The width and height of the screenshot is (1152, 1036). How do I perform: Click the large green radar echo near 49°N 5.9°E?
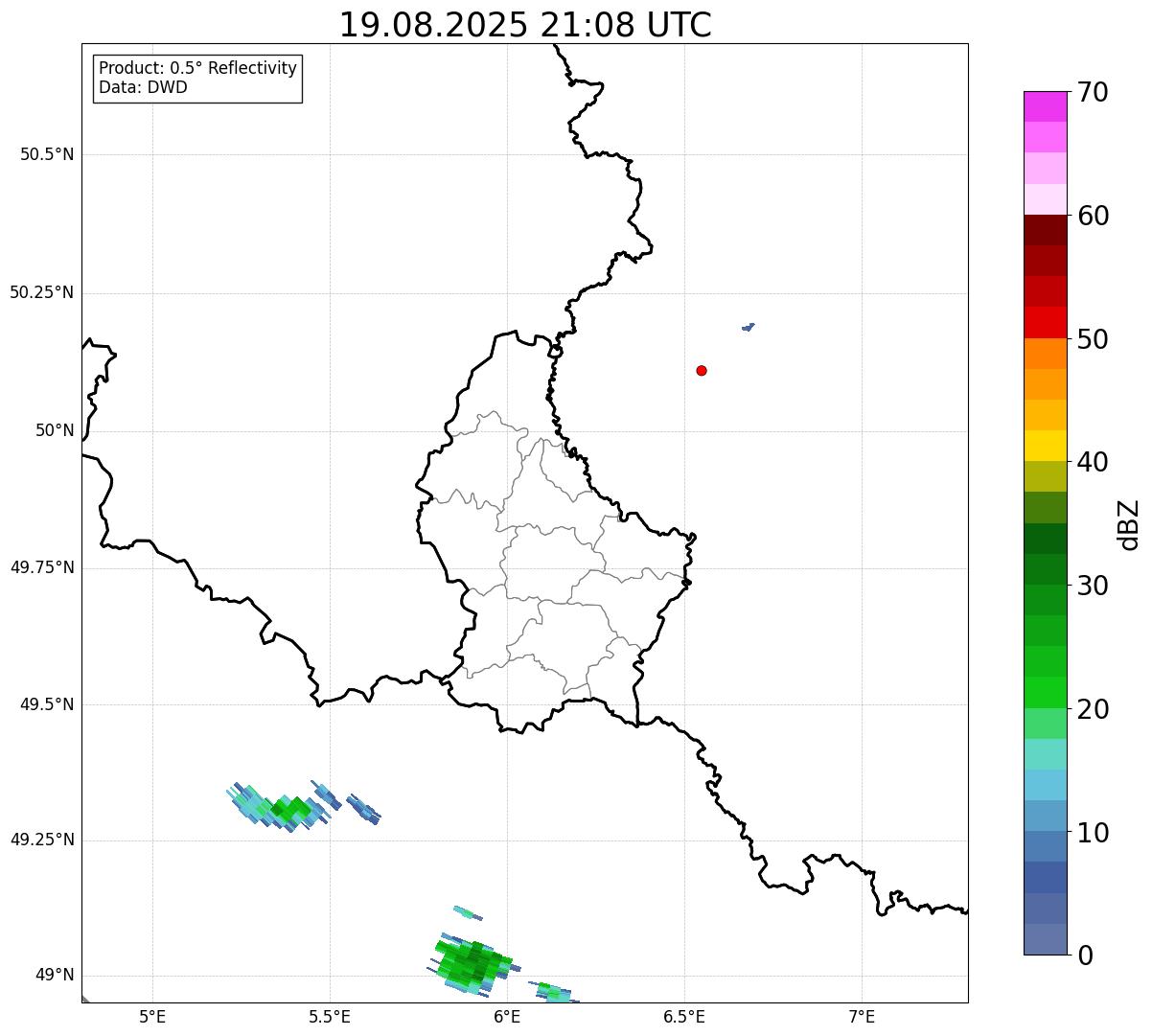472,964
